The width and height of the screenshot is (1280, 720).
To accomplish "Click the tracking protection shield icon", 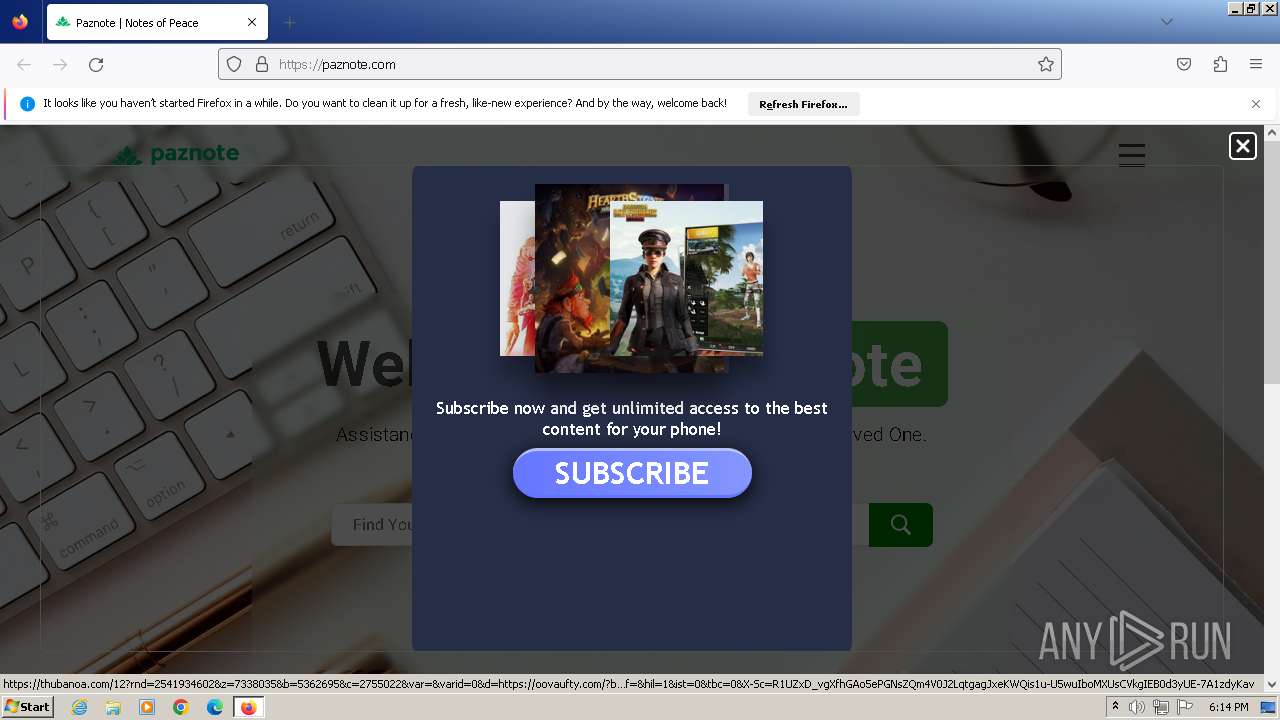I will point(234,64).
